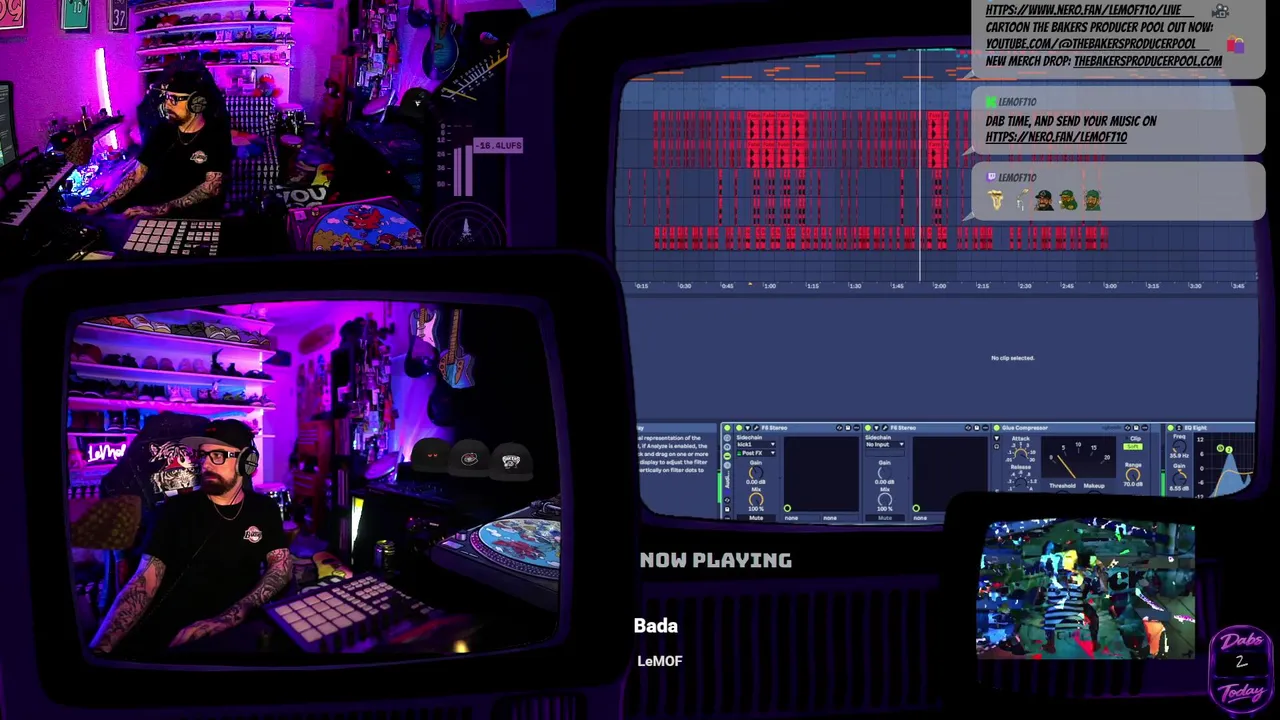This screenshot has width=1280, height=720.
Task: Click the 1:00 marker on time ruler
Action: 769,286
